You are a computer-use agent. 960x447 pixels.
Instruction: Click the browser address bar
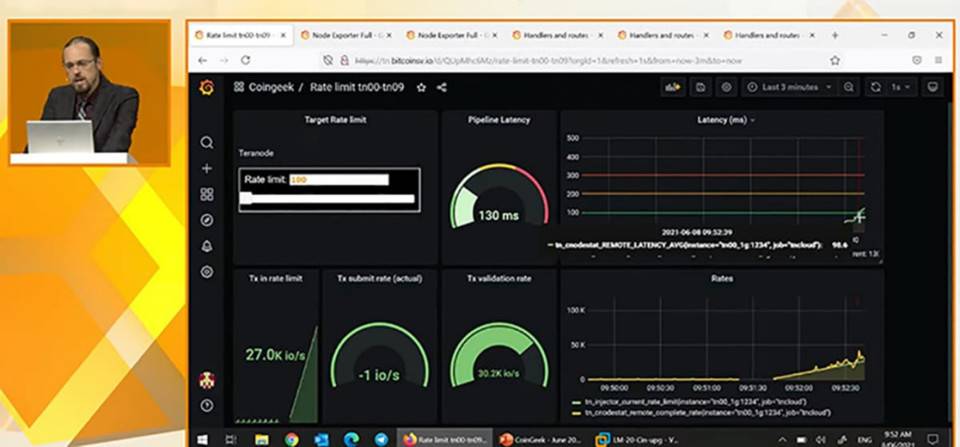click(x=576, y=61)
